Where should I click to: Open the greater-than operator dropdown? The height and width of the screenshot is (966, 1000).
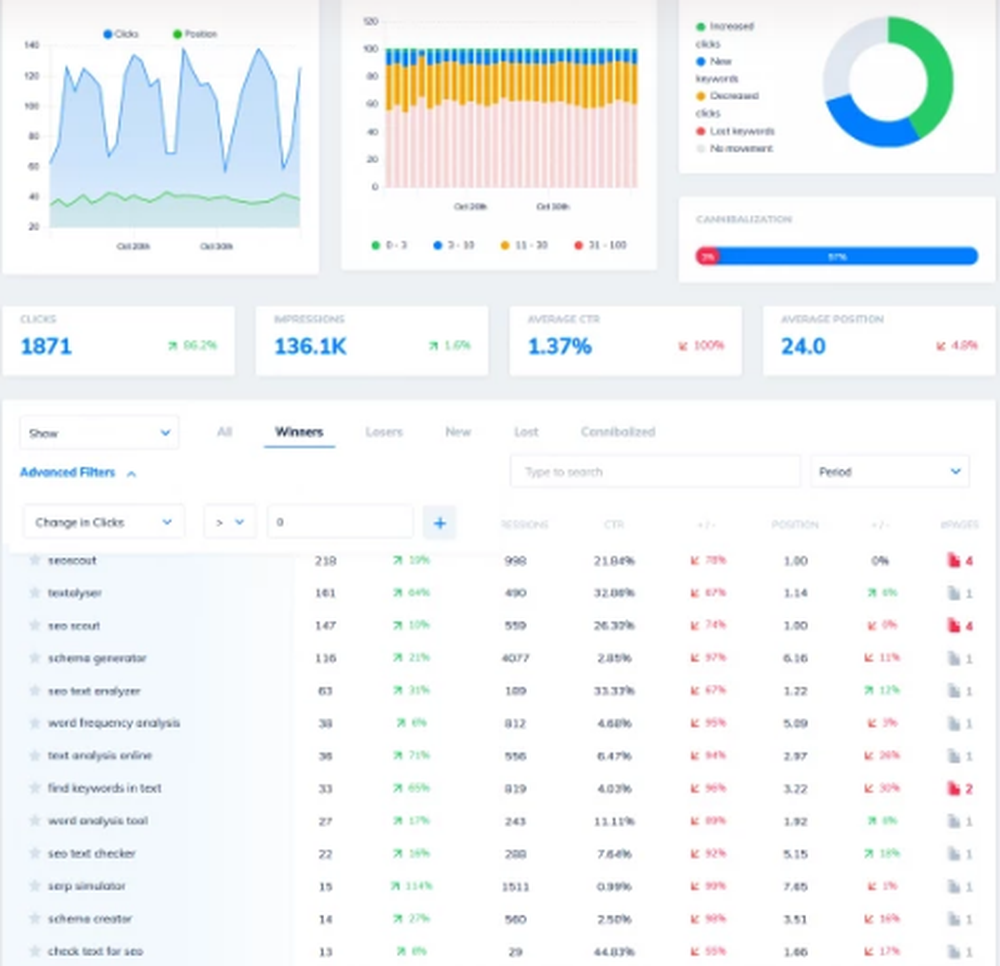tap(230, 522)
